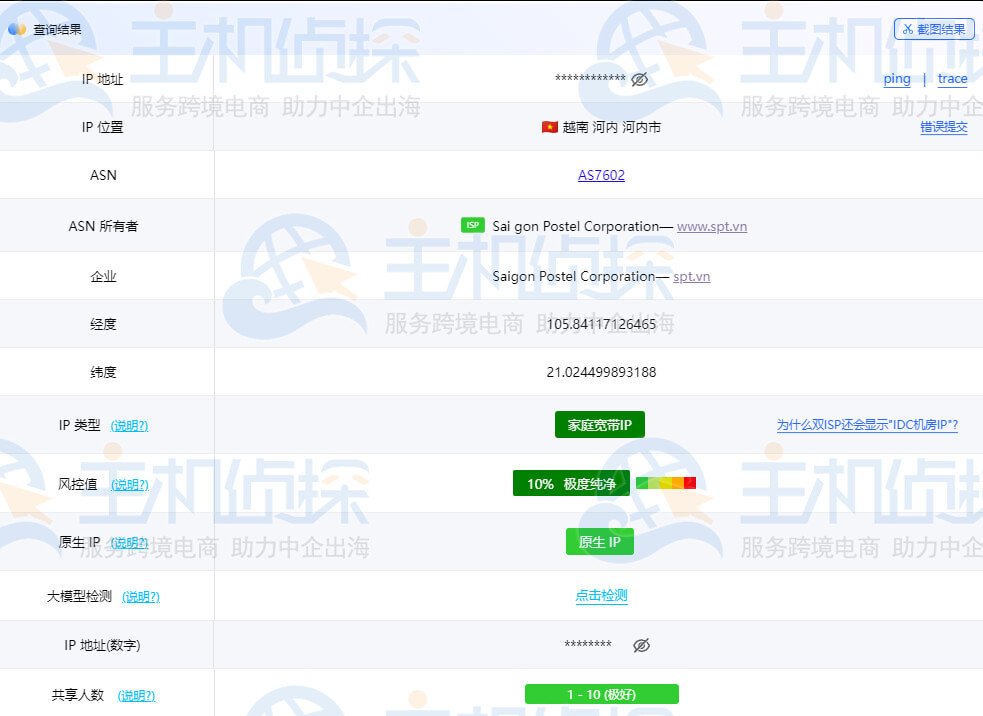Click the risk level color bar

pos(667,482)
